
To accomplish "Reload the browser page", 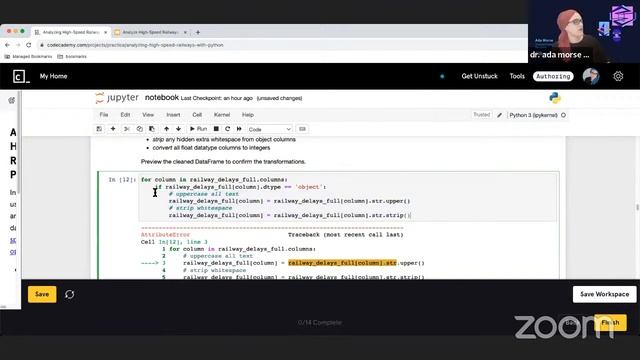I will tap(29, 45).
